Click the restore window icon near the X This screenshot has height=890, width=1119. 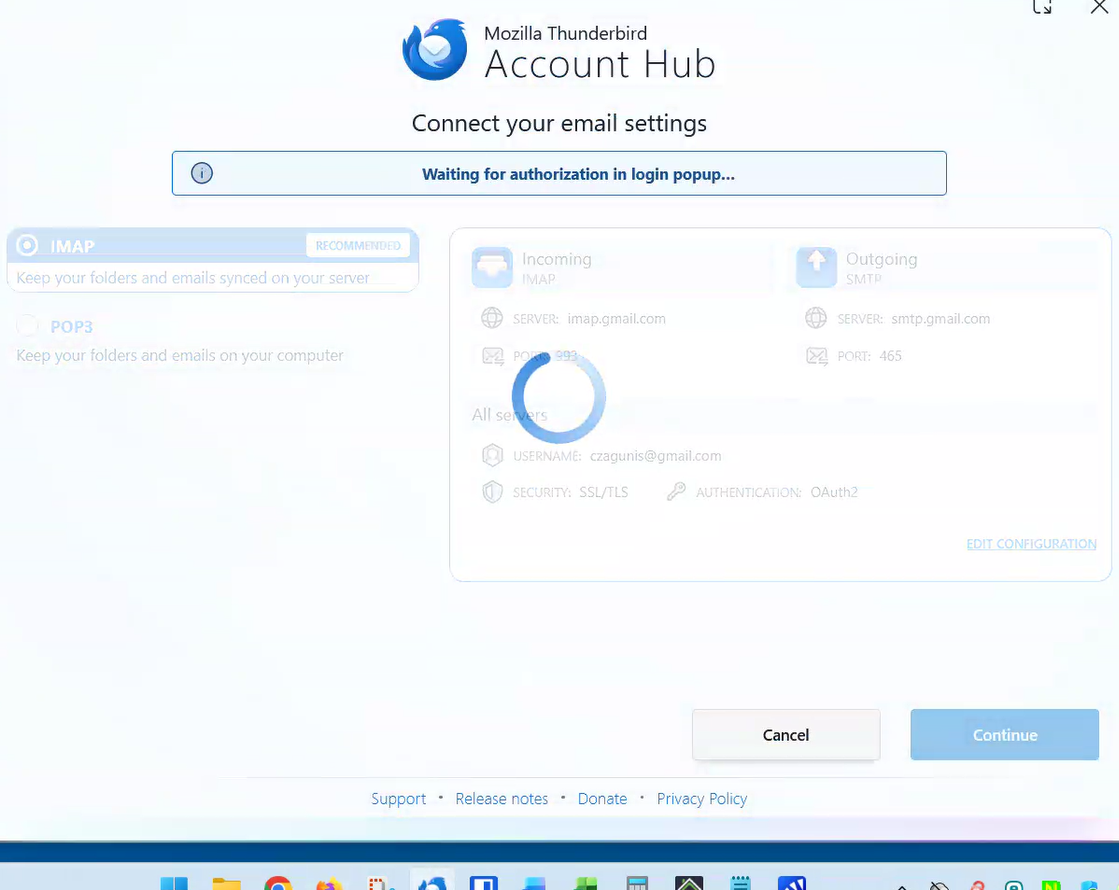tap(1042, 7)
